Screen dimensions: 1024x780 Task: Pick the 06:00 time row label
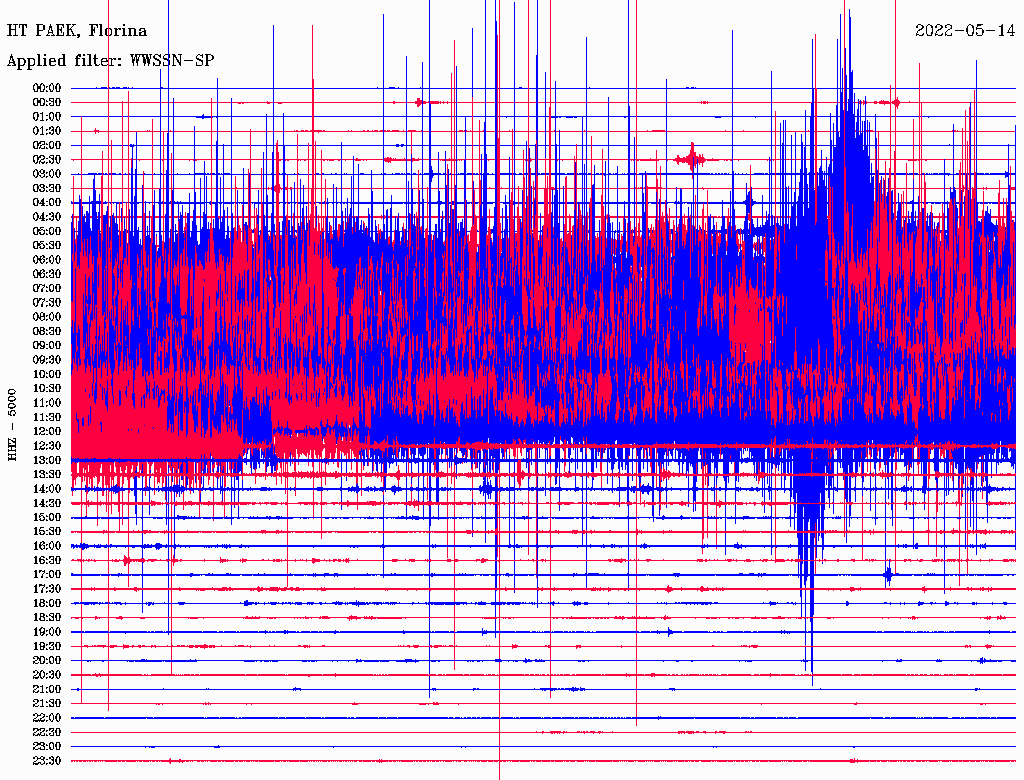(47, 260)
